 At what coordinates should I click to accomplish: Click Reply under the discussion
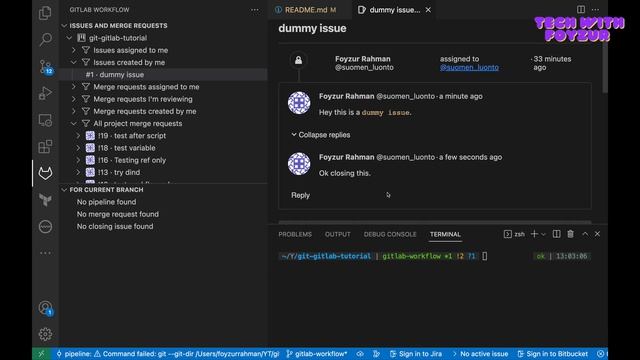(x=300, y=195)
